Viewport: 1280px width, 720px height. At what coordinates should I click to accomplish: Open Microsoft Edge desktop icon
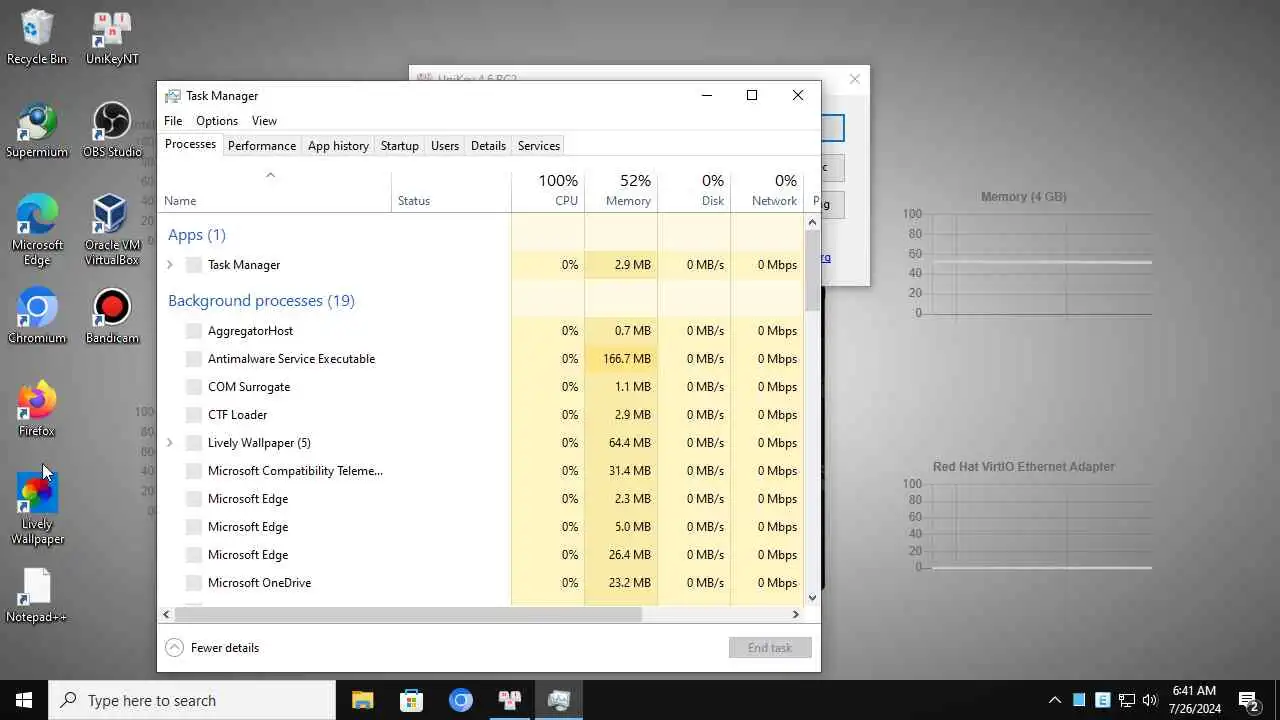pyautogui.click(x=37, y=231)
